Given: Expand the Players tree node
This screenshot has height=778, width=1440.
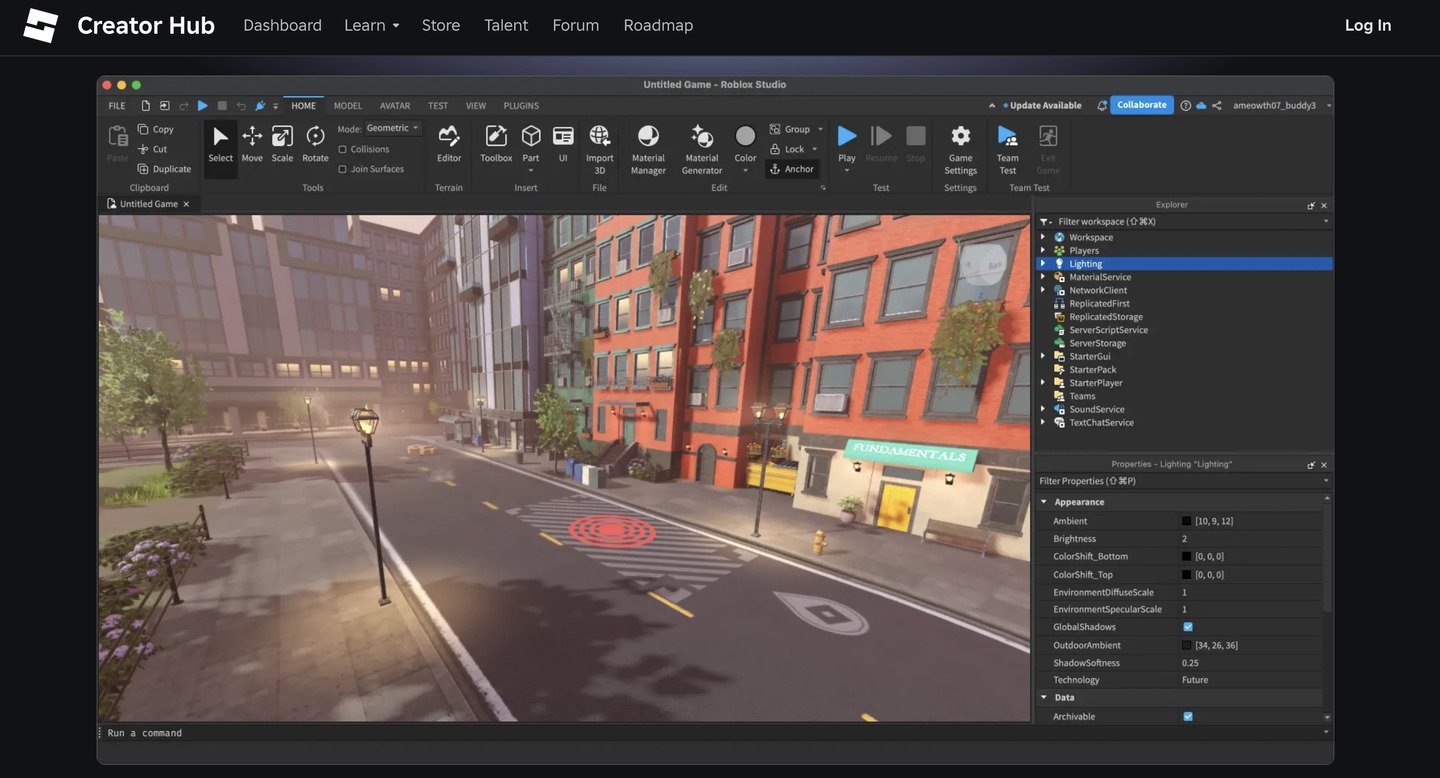Looking at the screenshot, I should coord(1044,250).
